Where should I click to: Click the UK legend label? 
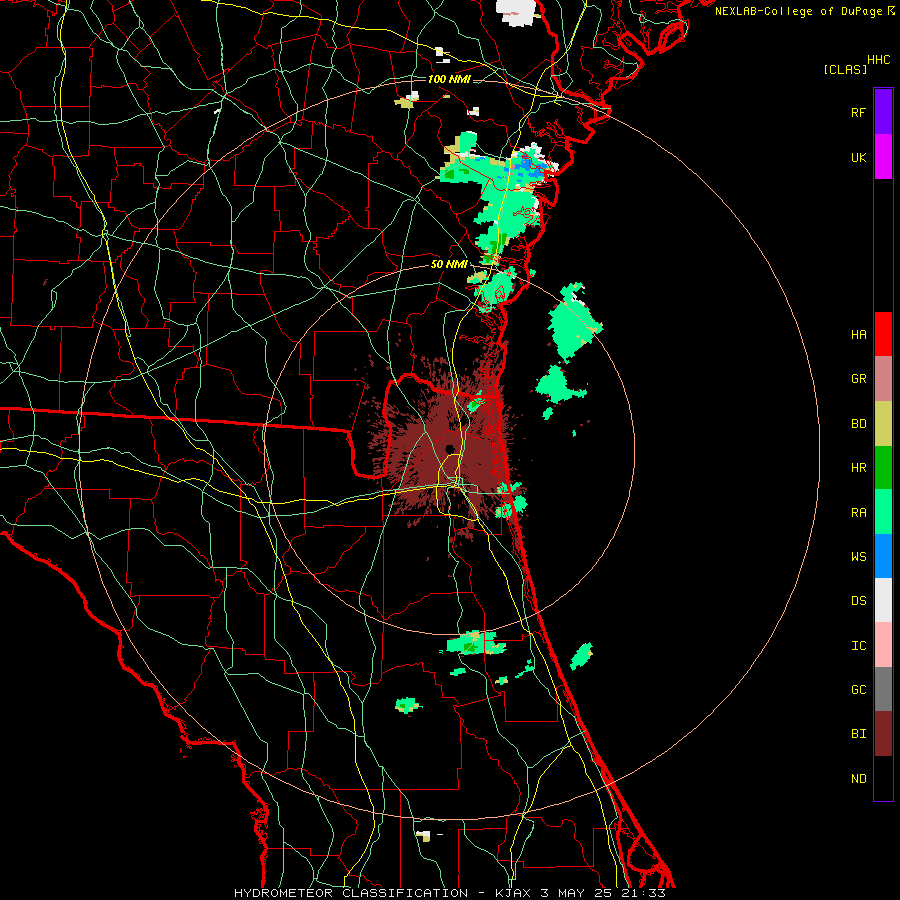(859, 157)
